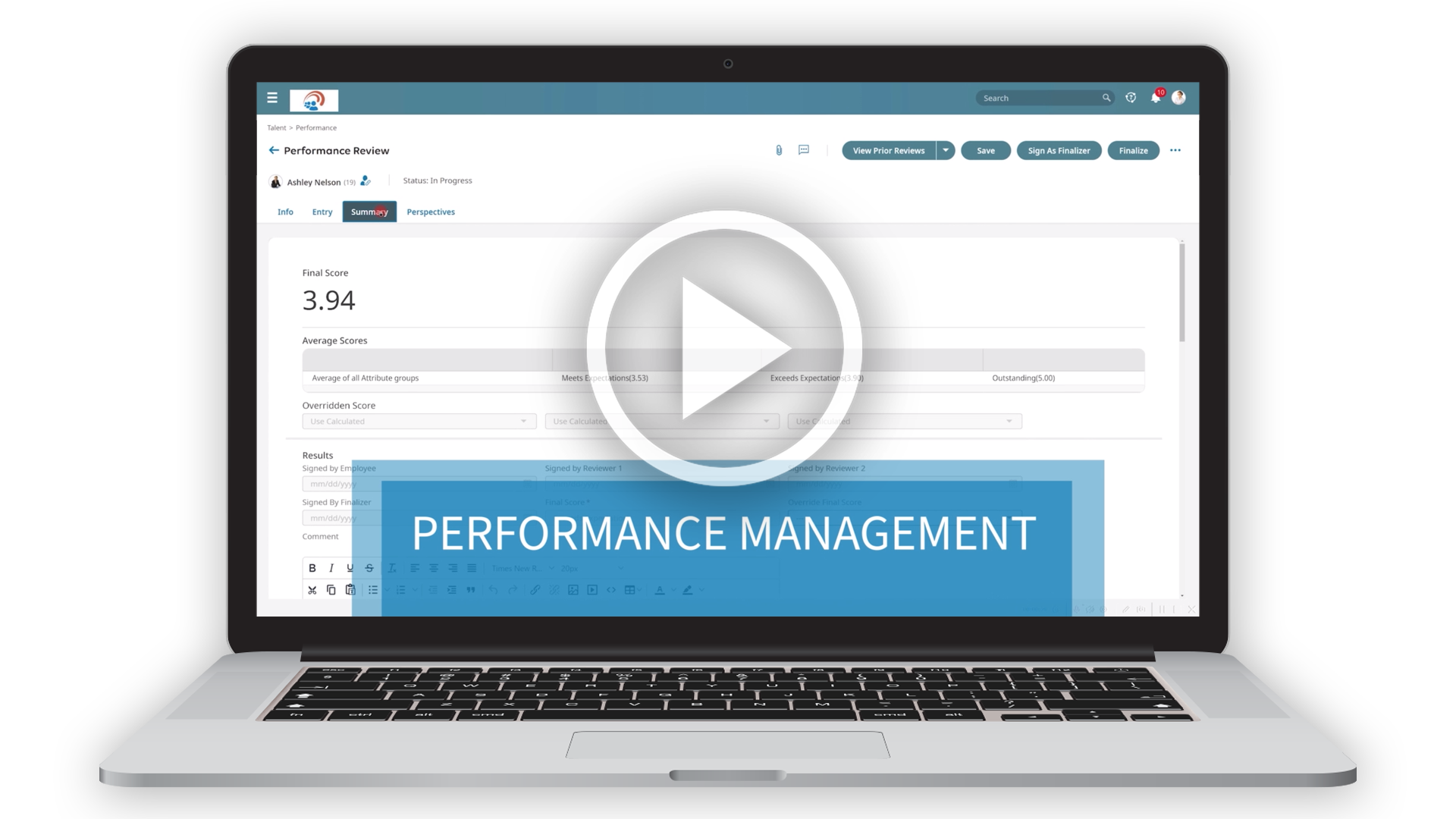Select the Summary tab
Image resolution: width=1456 pixels, height=819 pixels.
click(x=370, y=211)
